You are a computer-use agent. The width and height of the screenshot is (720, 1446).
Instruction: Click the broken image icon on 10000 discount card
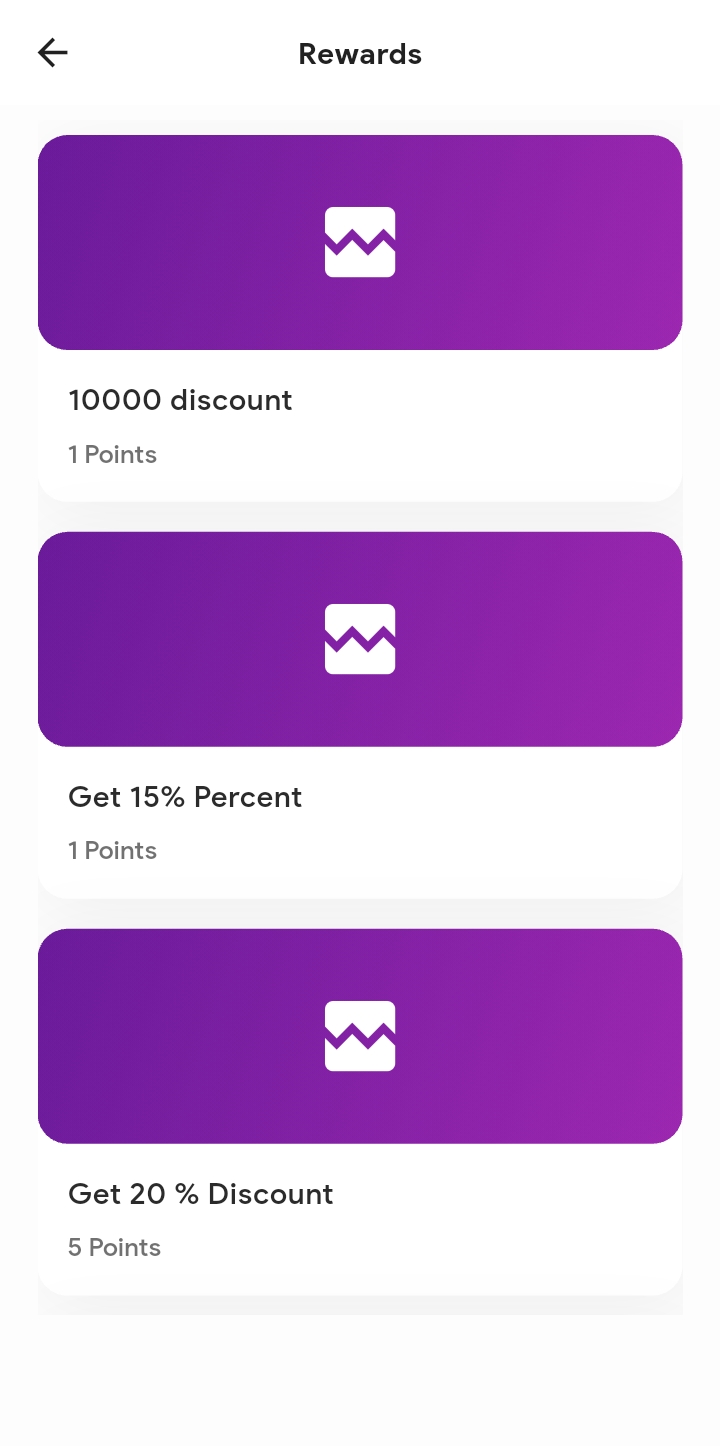point(360,242)
